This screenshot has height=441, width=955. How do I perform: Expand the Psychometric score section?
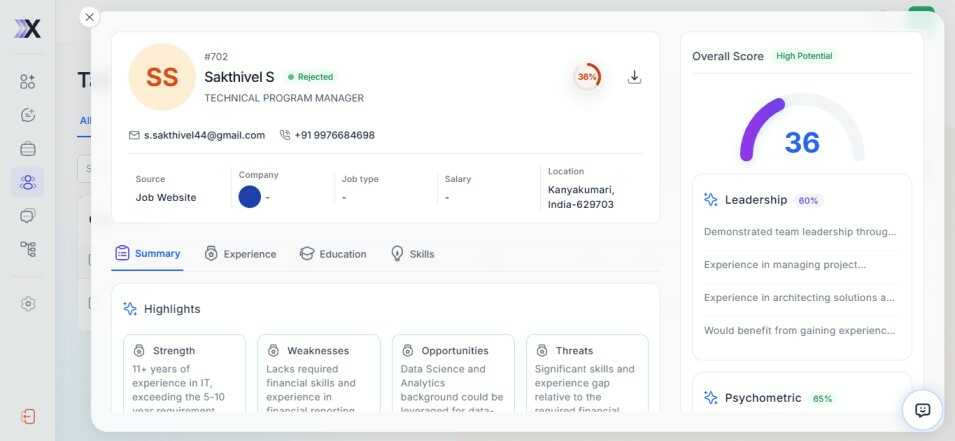(x=763, y=398)
